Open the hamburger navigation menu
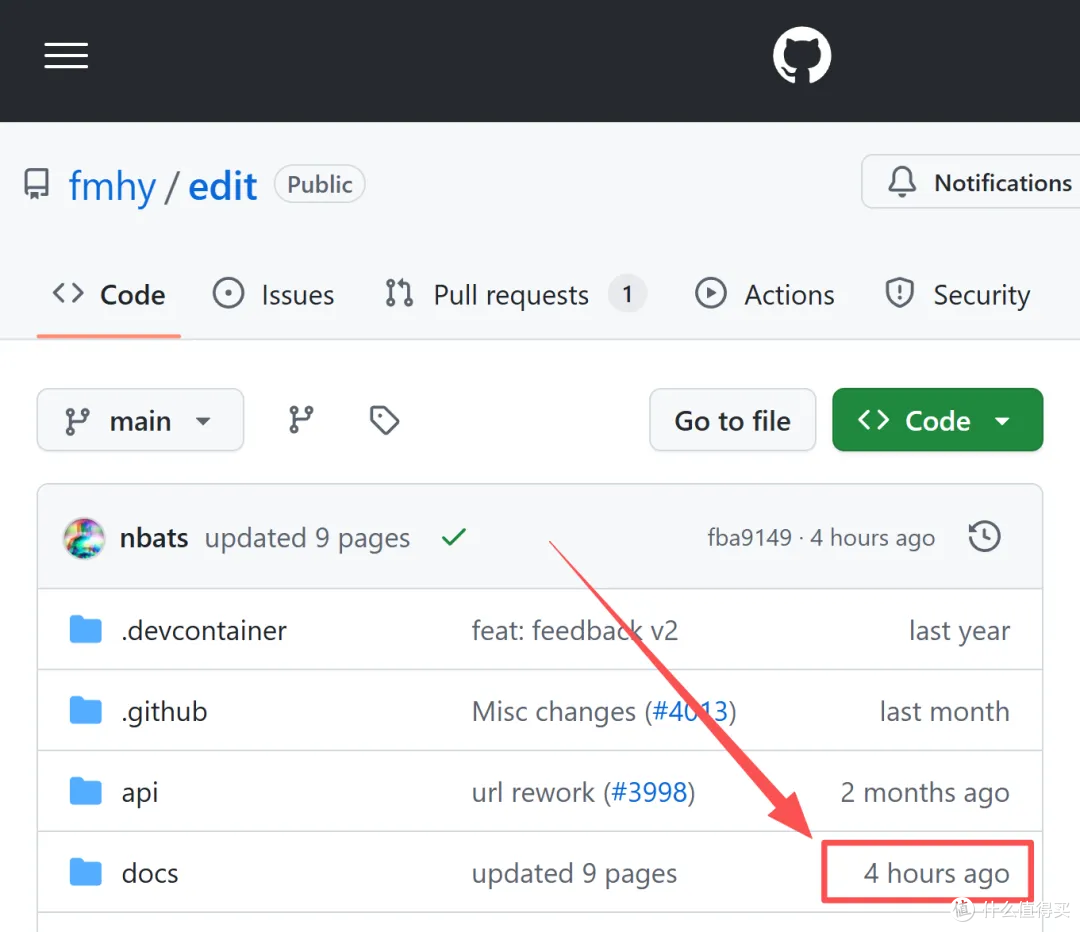The height and width of the screenshot is (932, 1080). 66,55
